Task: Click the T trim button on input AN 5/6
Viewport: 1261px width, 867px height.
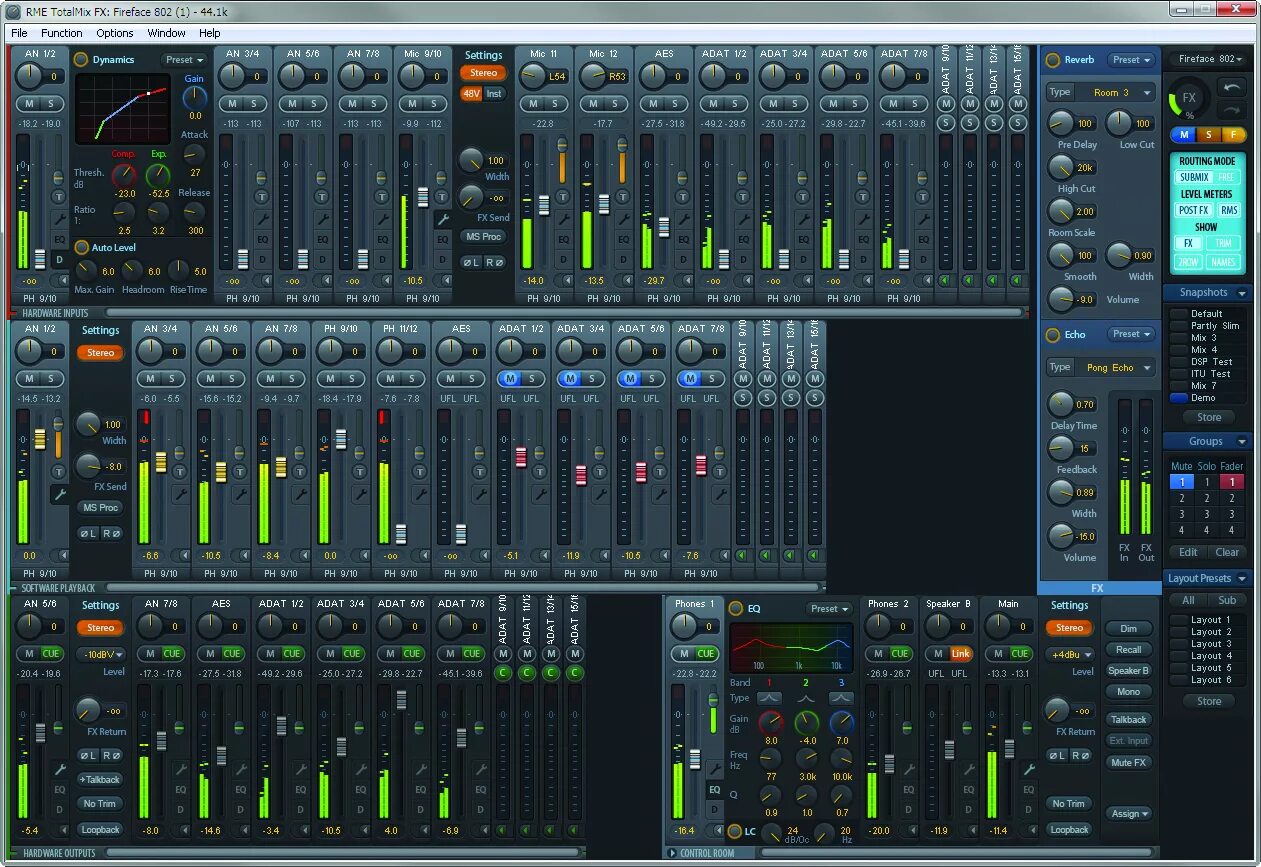Action: (x=321, y=197)
